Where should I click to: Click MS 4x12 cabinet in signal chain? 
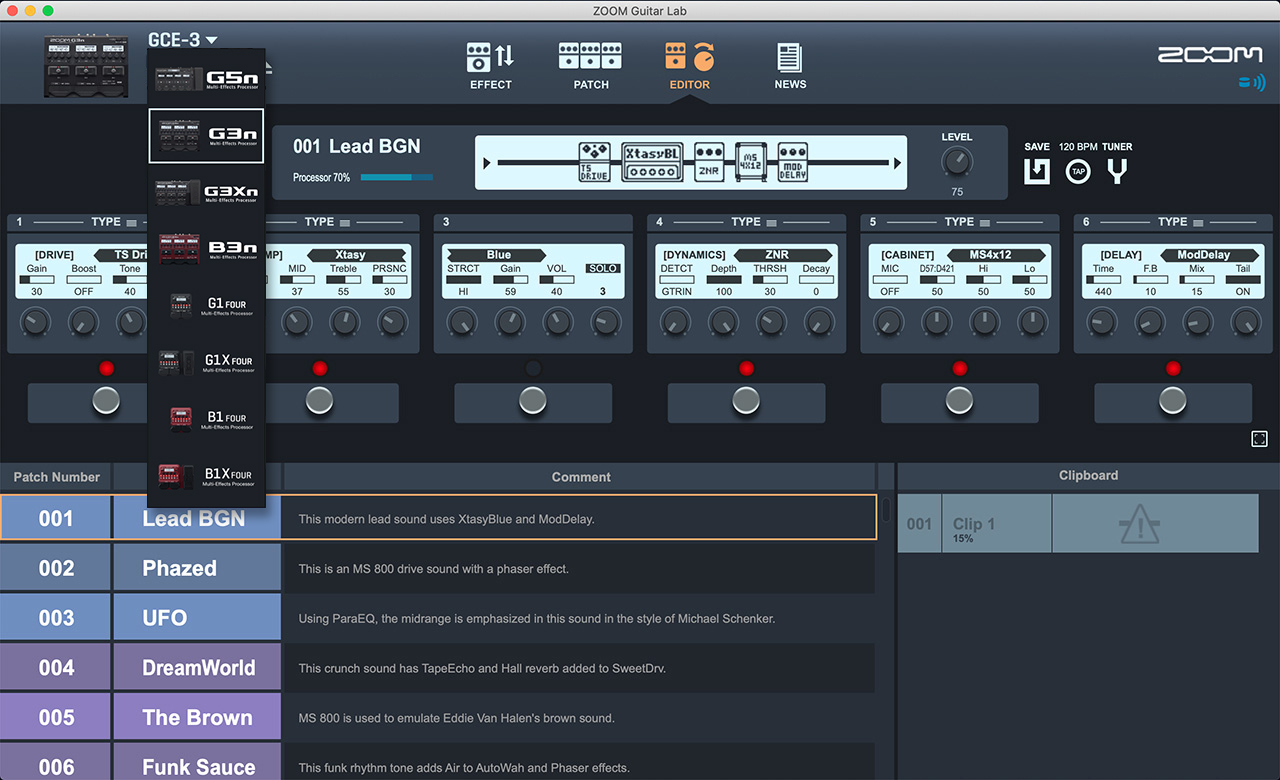[x=750, y=162]
